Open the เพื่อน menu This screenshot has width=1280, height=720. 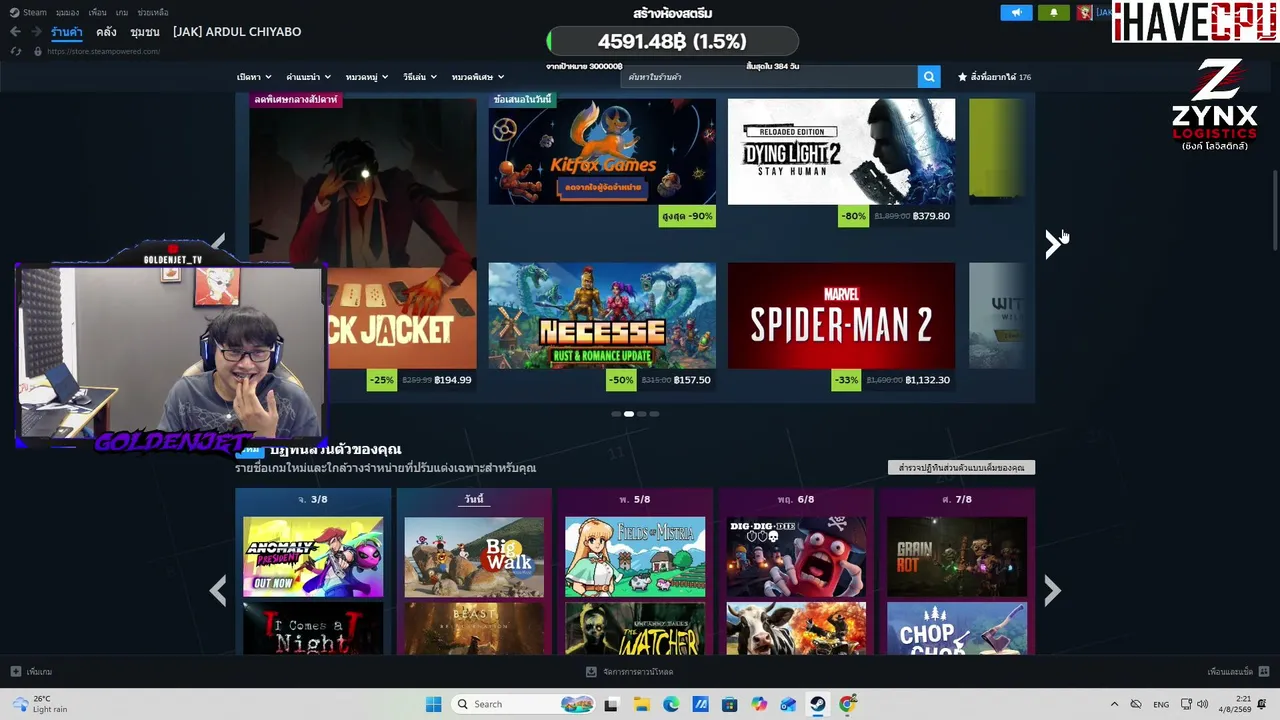[97, 12]
